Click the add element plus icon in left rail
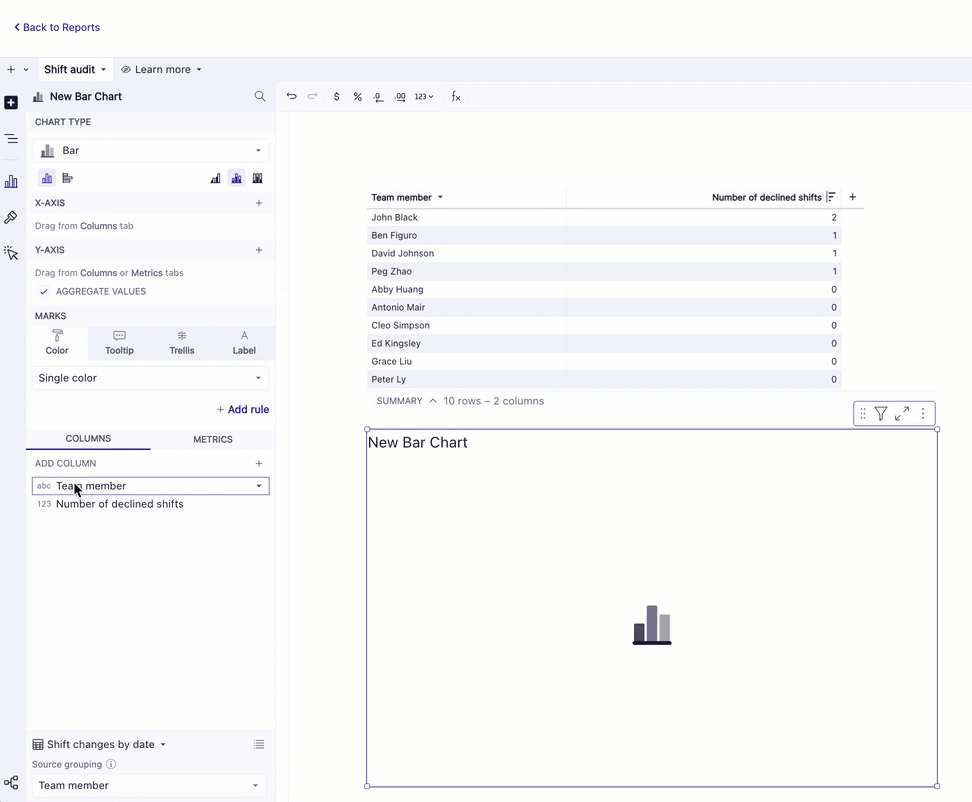The height and width of the screenshot is (802, 972). pyautogui.click(x=11, y=102)
